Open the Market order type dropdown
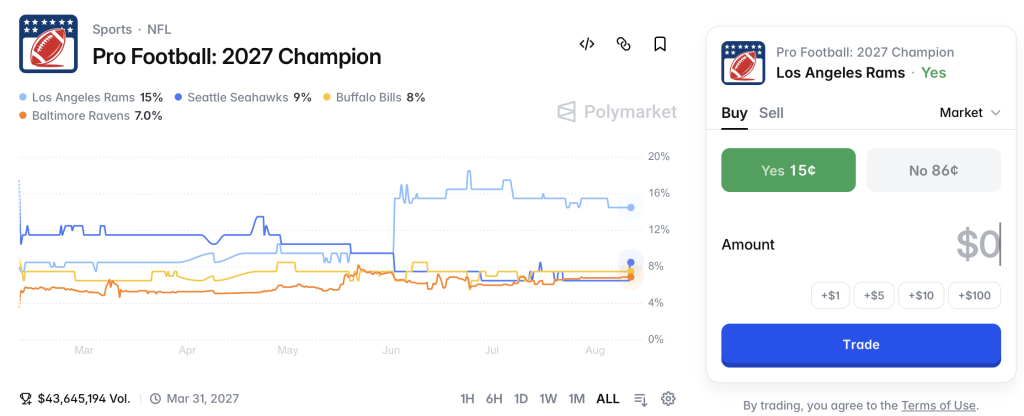This screenshot has width=1024, height=416. [x=970, y=112]
